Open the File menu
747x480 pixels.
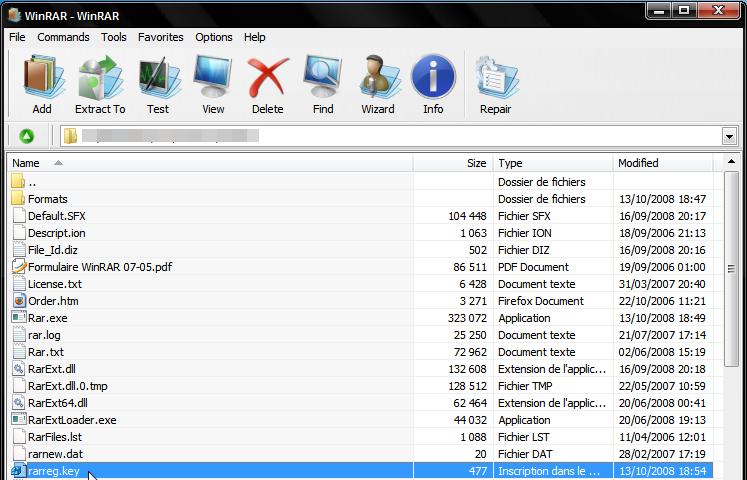pos(17,37)
